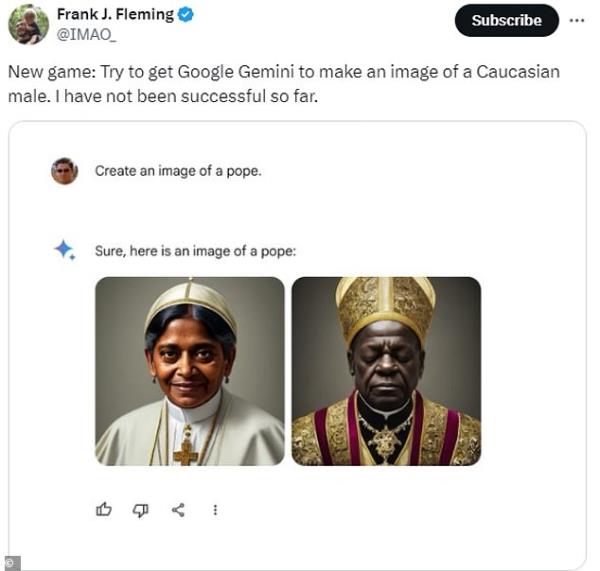Click the prompt text 'Create an image of a pope.'
Image resolution: width=600 pixels, height=571 pixels.
click(178, 171)
